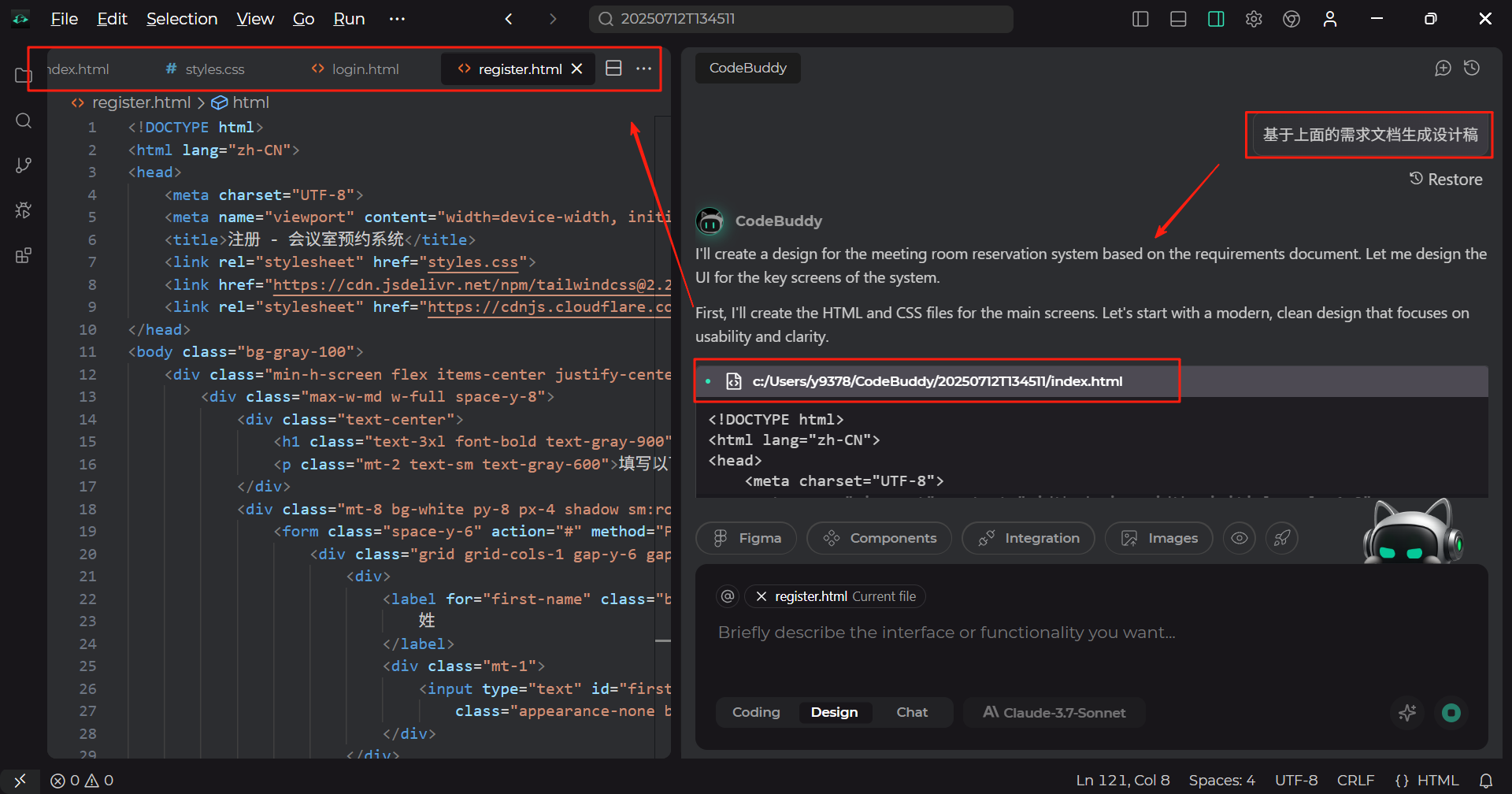Toggle primary sidebar layout icon
1512x794 pixels.
click(1140, 19)
